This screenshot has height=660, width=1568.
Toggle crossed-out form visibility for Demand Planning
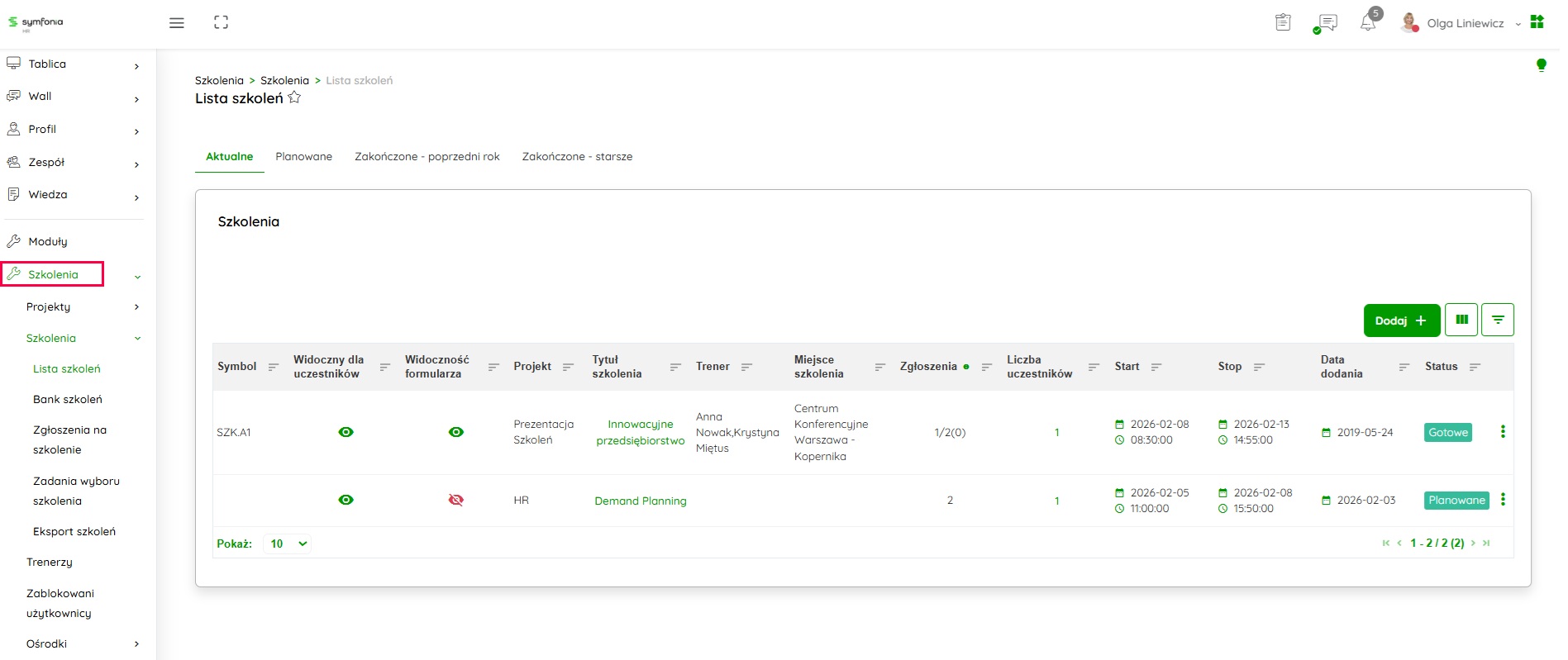[455, 500]
